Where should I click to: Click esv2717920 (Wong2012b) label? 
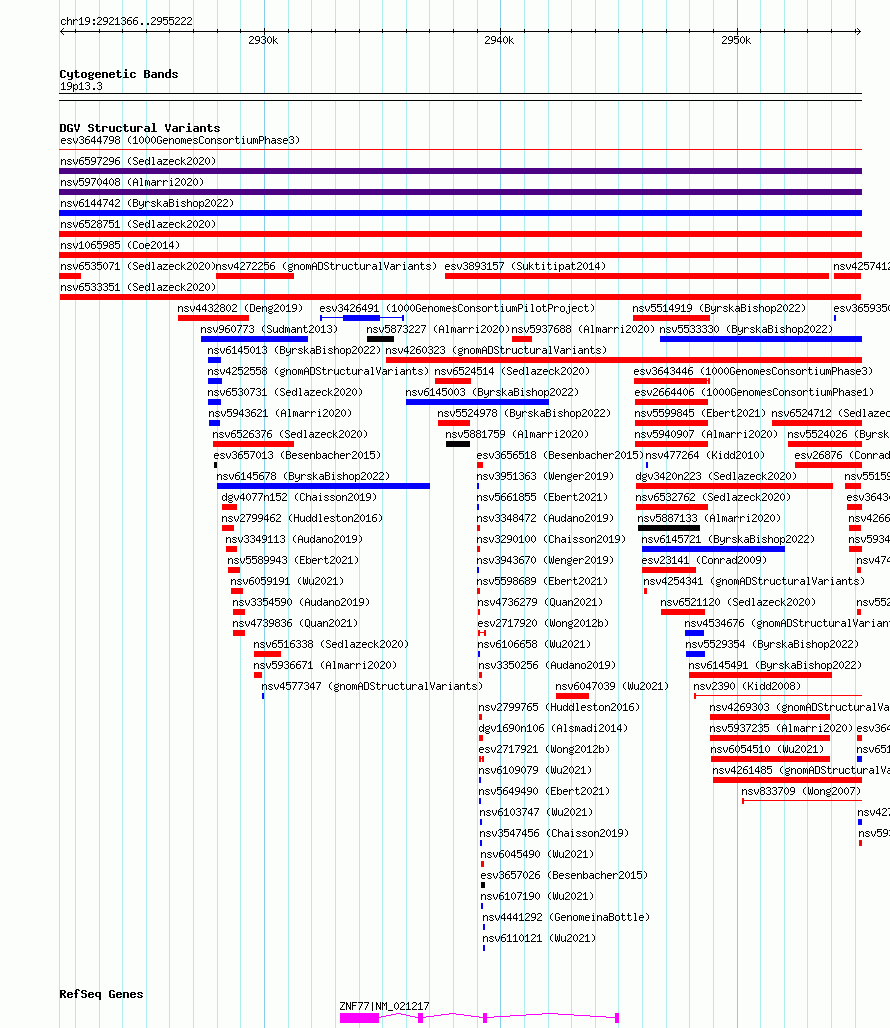tap(543, 623)
